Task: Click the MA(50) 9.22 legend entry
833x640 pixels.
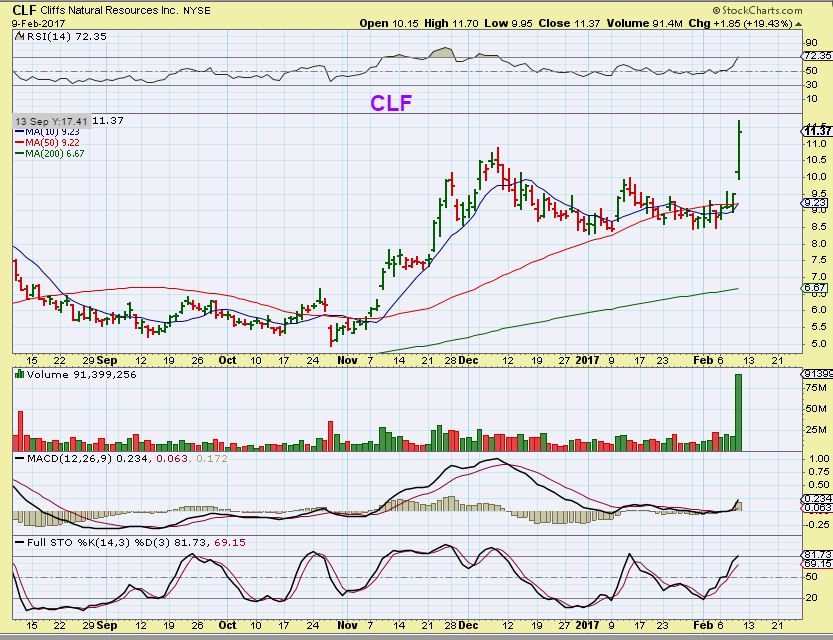Action: tap(47, 142)
